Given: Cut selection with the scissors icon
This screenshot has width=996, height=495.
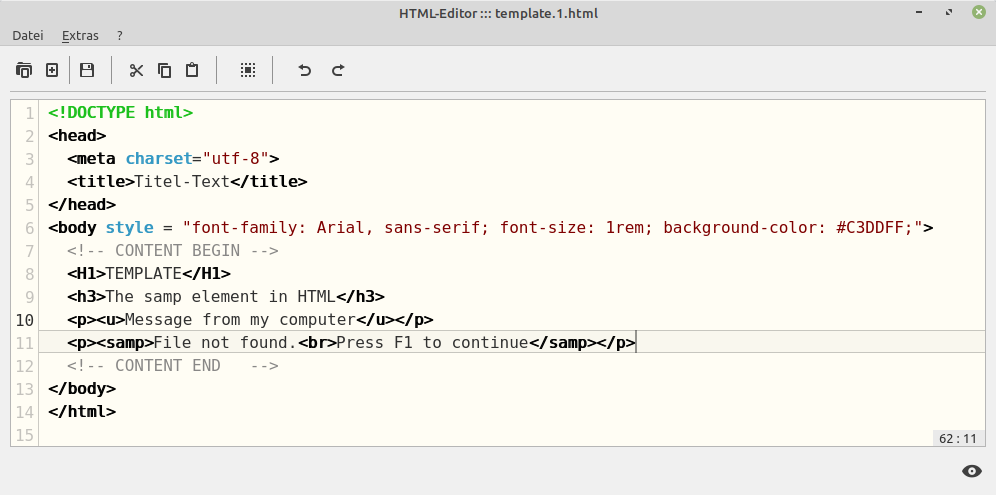Looking at the screenshot, I should (137, 70).
